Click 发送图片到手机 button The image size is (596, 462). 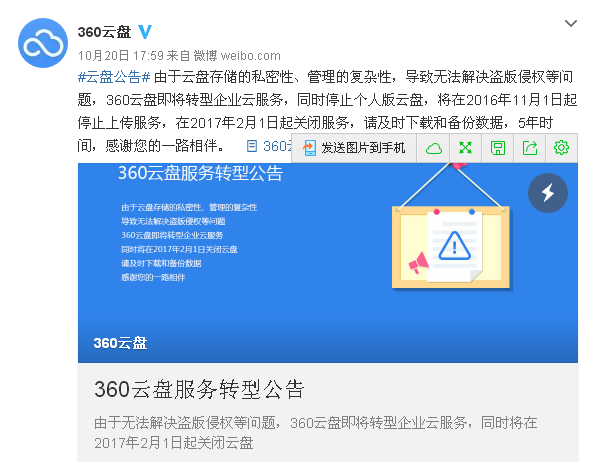(x=354, y=148)
